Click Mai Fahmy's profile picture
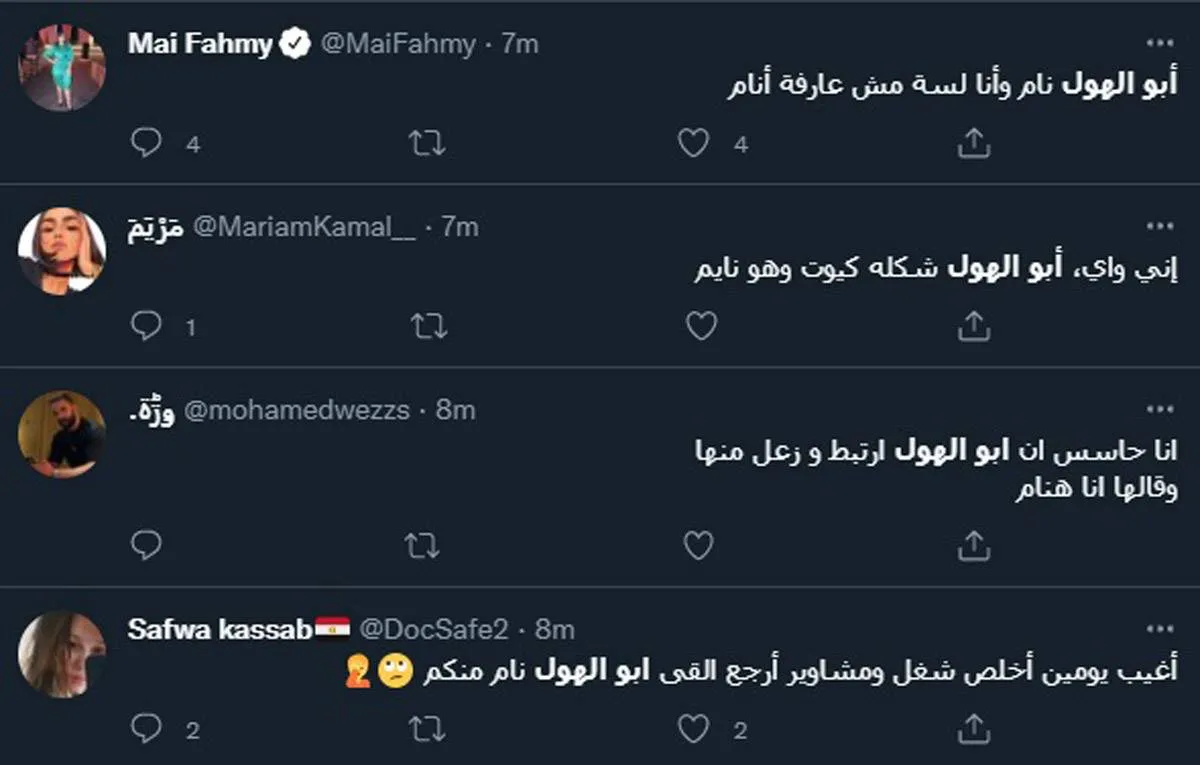The height and width of the screenshot is (765, 1200). click(x=62, y=67)
